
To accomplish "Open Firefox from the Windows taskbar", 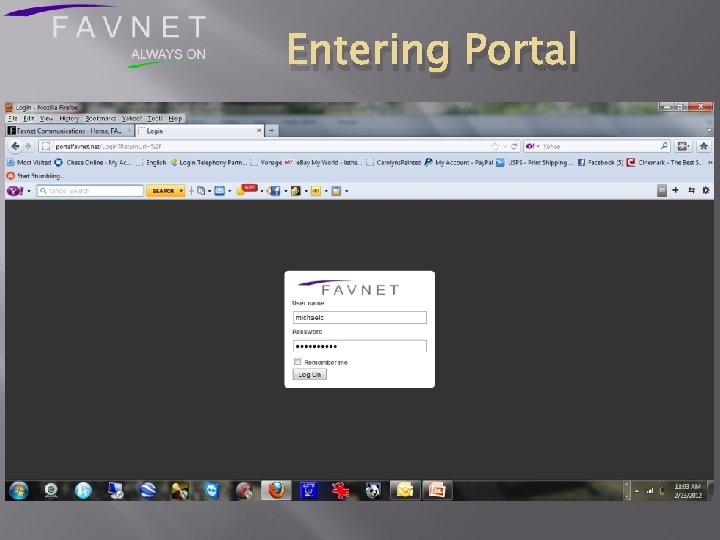I will 276,490.
